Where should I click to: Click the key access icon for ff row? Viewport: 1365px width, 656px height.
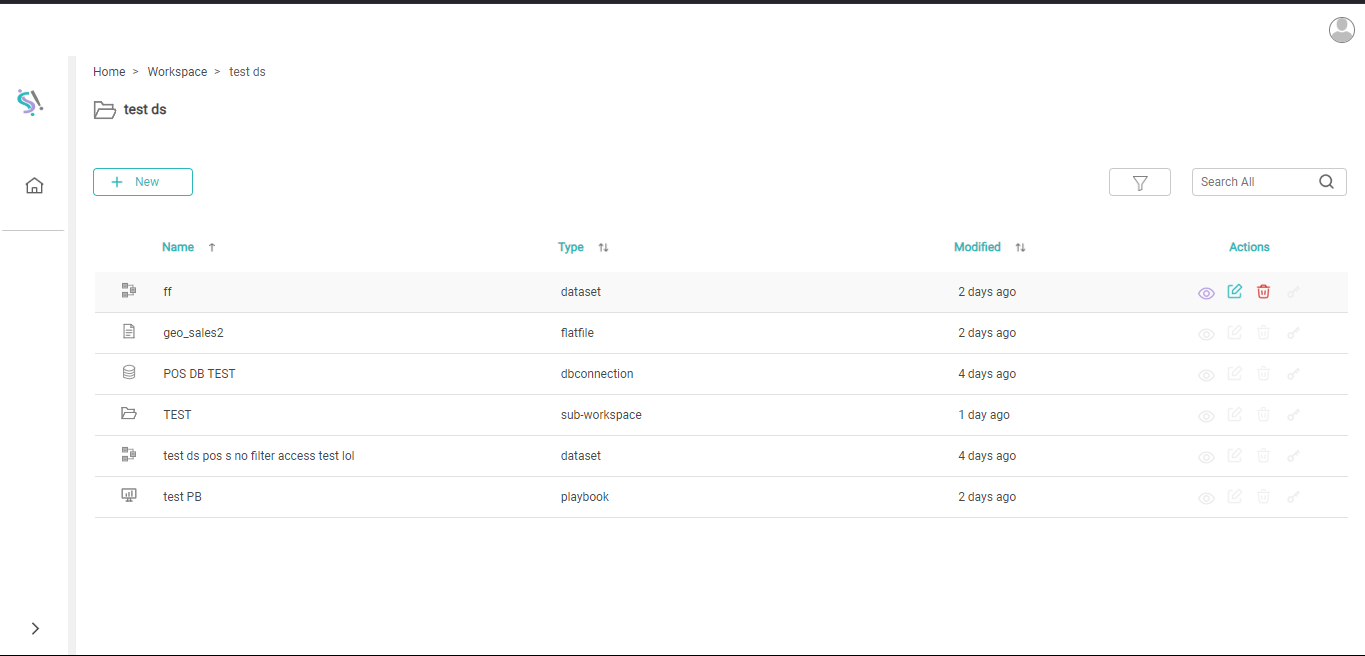click(x=1293, y=293)
